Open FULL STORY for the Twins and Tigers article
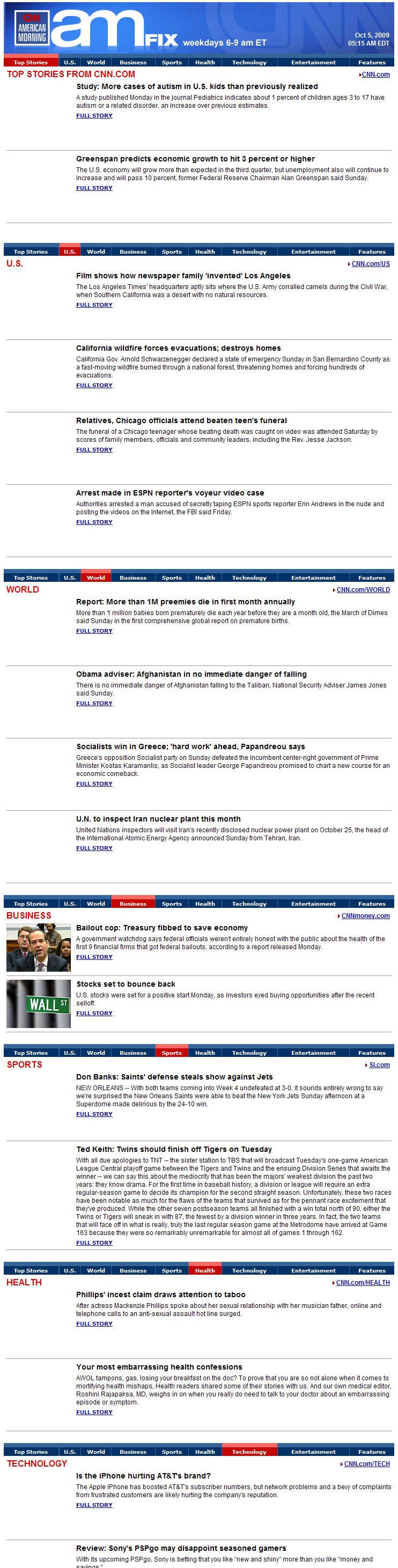 [94, 1243]
